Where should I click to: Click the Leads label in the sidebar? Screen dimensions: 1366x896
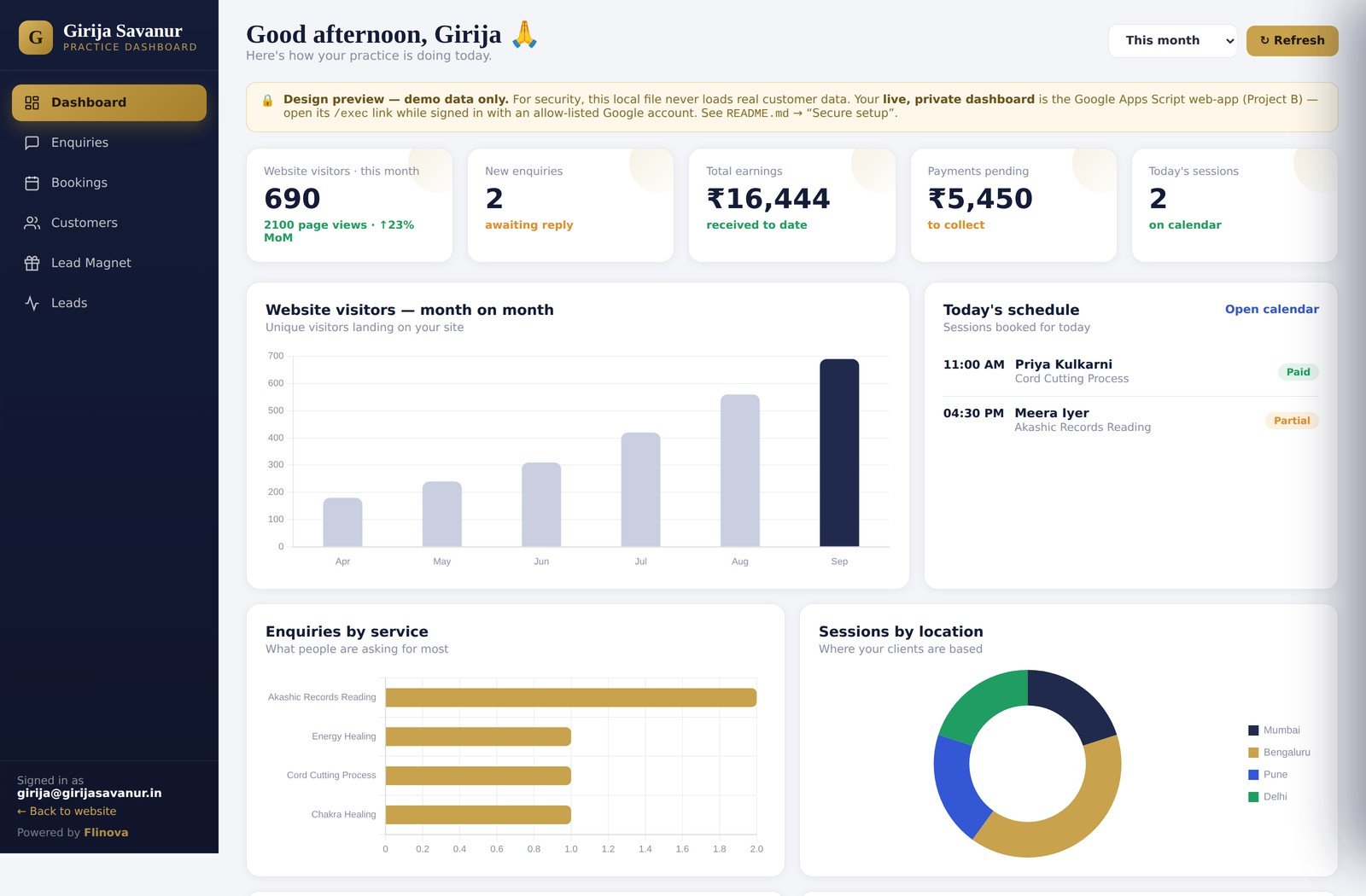tap(69, 303)
